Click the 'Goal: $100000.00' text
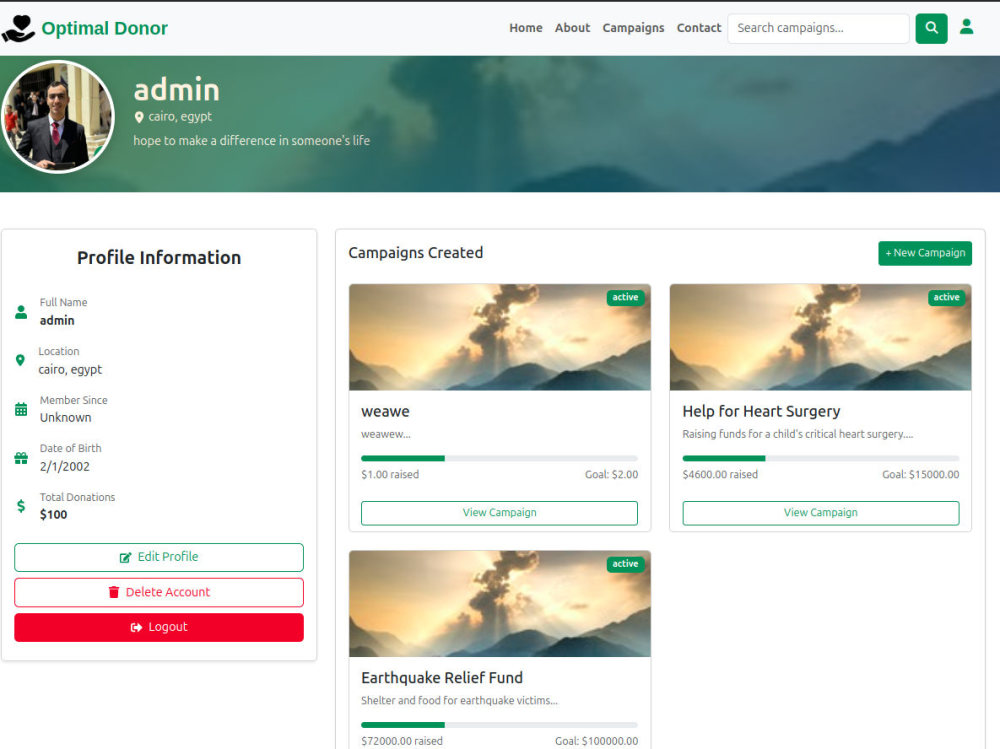 (596, 741)
